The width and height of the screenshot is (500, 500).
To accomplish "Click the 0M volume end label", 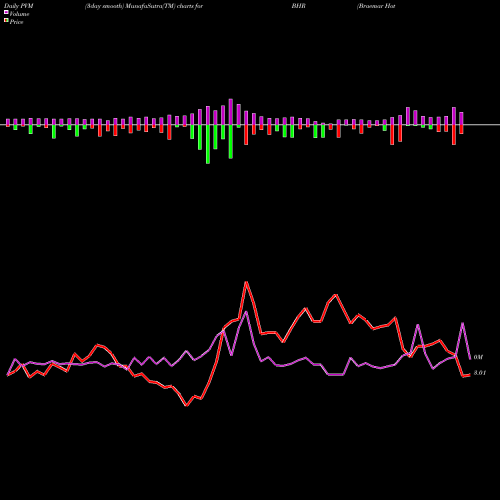I will click(478, 357).
